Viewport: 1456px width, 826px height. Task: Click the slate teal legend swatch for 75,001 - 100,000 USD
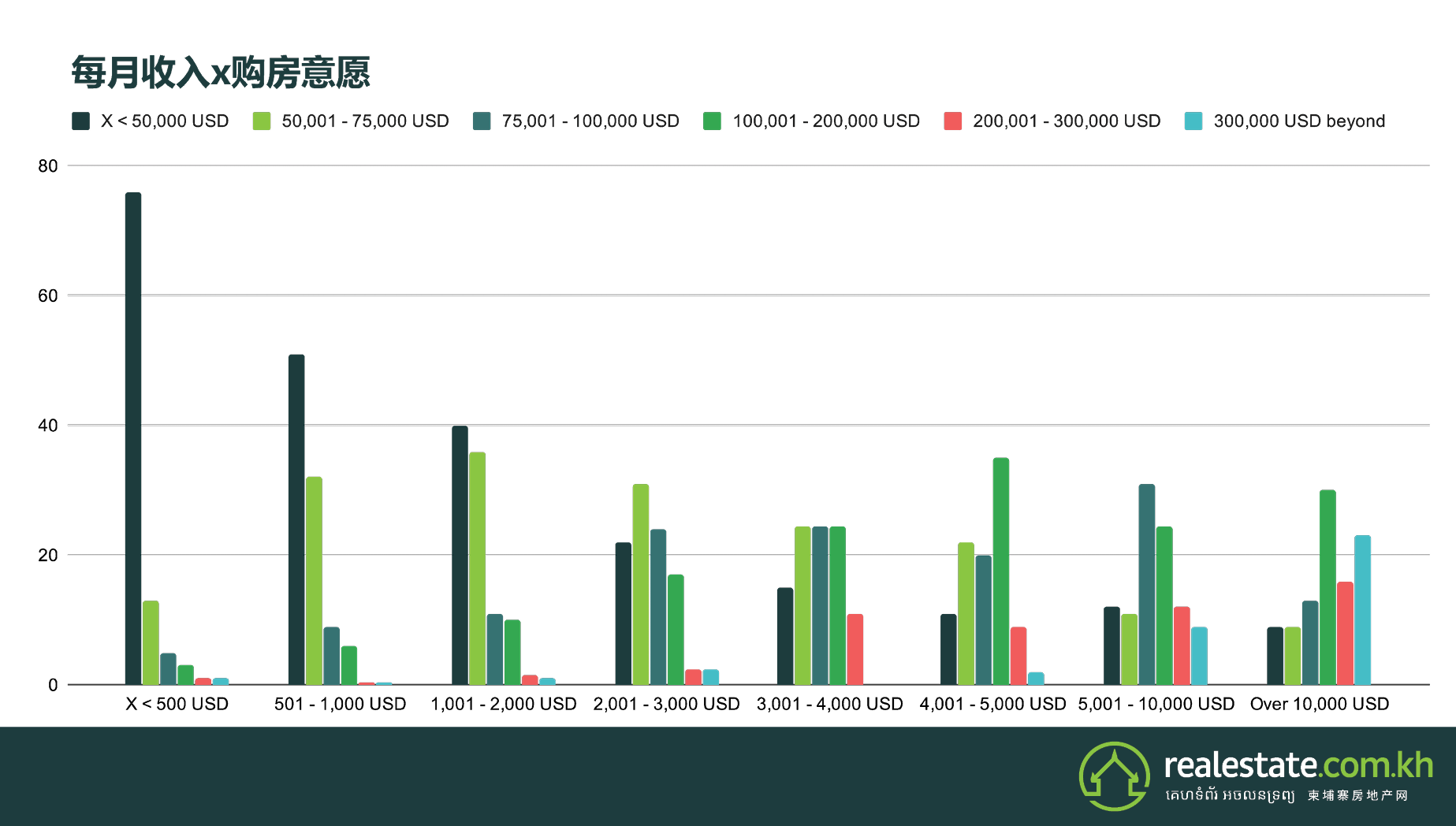pyautogui.click(x=482, y=121)
